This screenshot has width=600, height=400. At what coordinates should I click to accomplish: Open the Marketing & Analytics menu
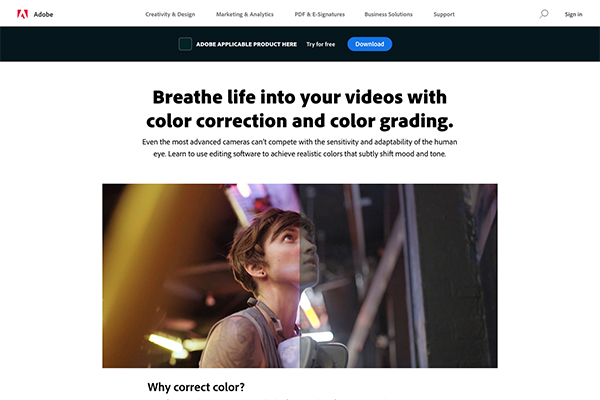click(x=245, y=14)
